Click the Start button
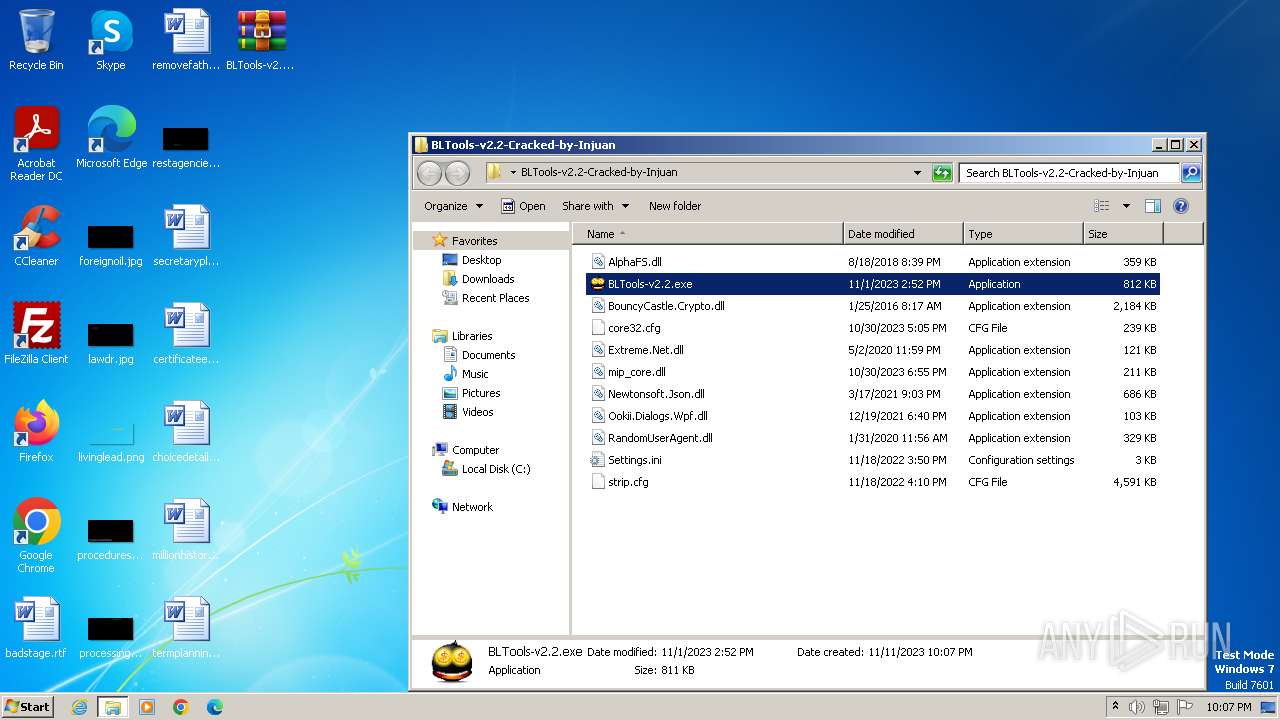Screen dimensions: 1280x720 (27, 707)
